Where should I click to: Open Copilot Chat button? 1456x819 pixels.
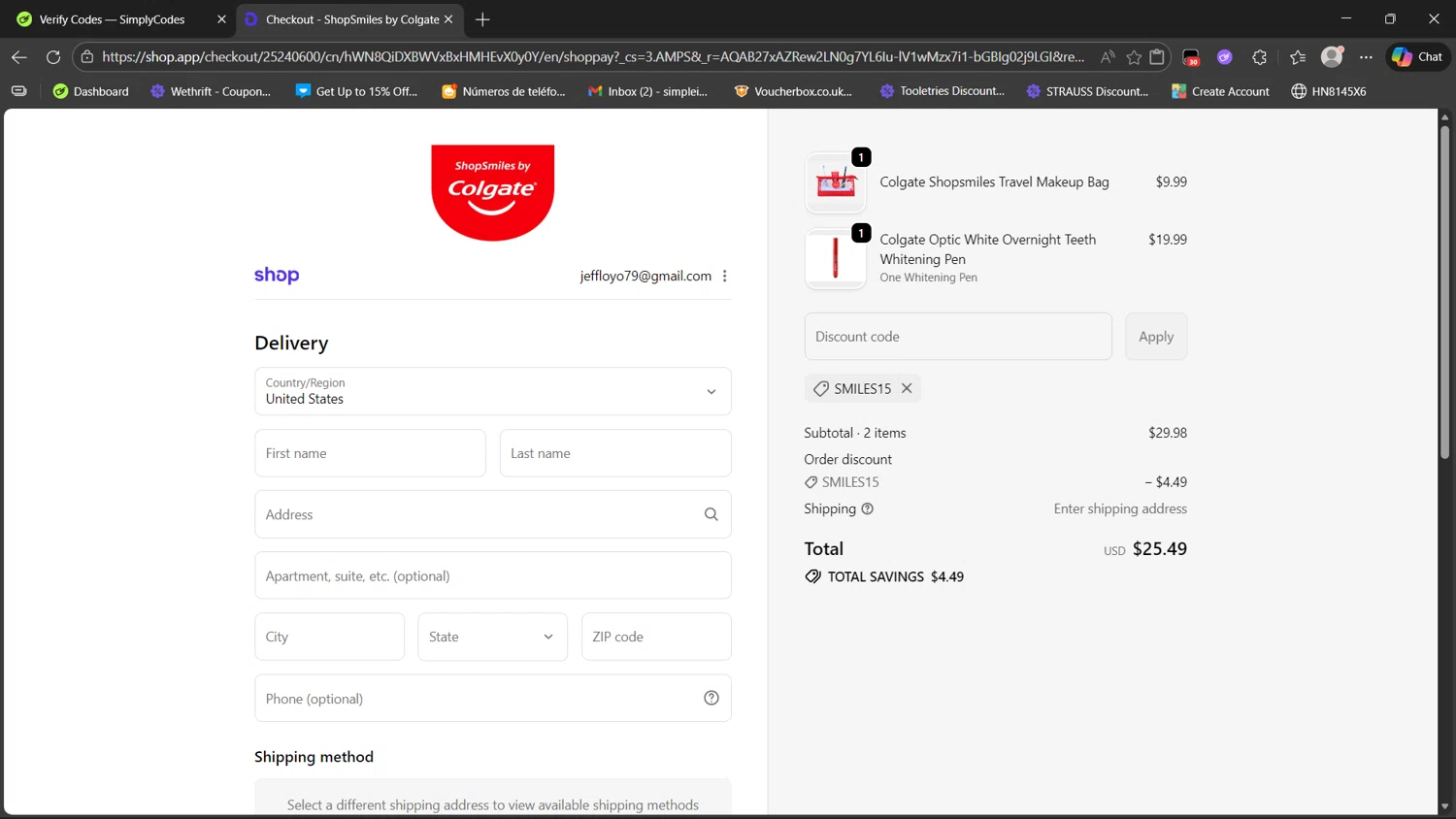1417,57
